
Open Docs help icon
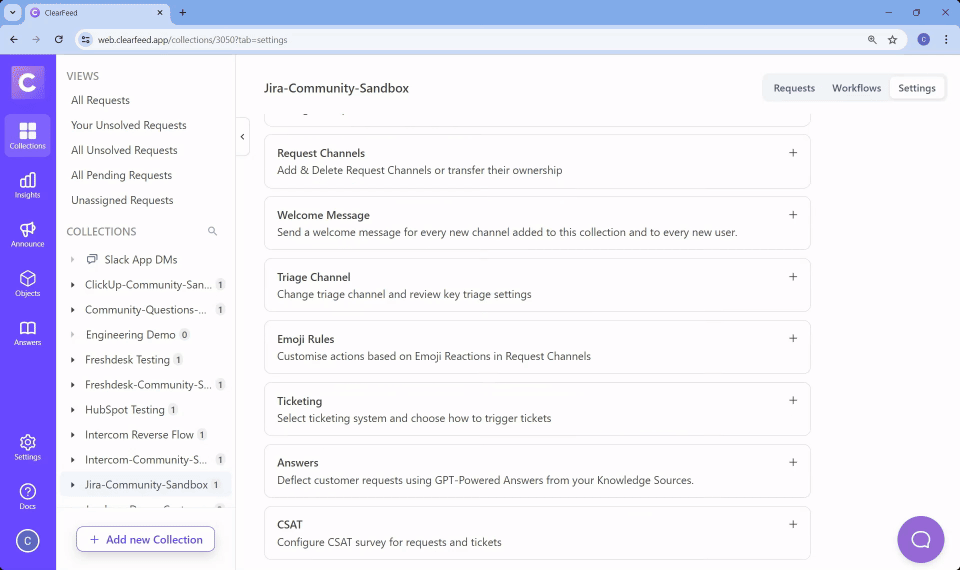(28, 496)
